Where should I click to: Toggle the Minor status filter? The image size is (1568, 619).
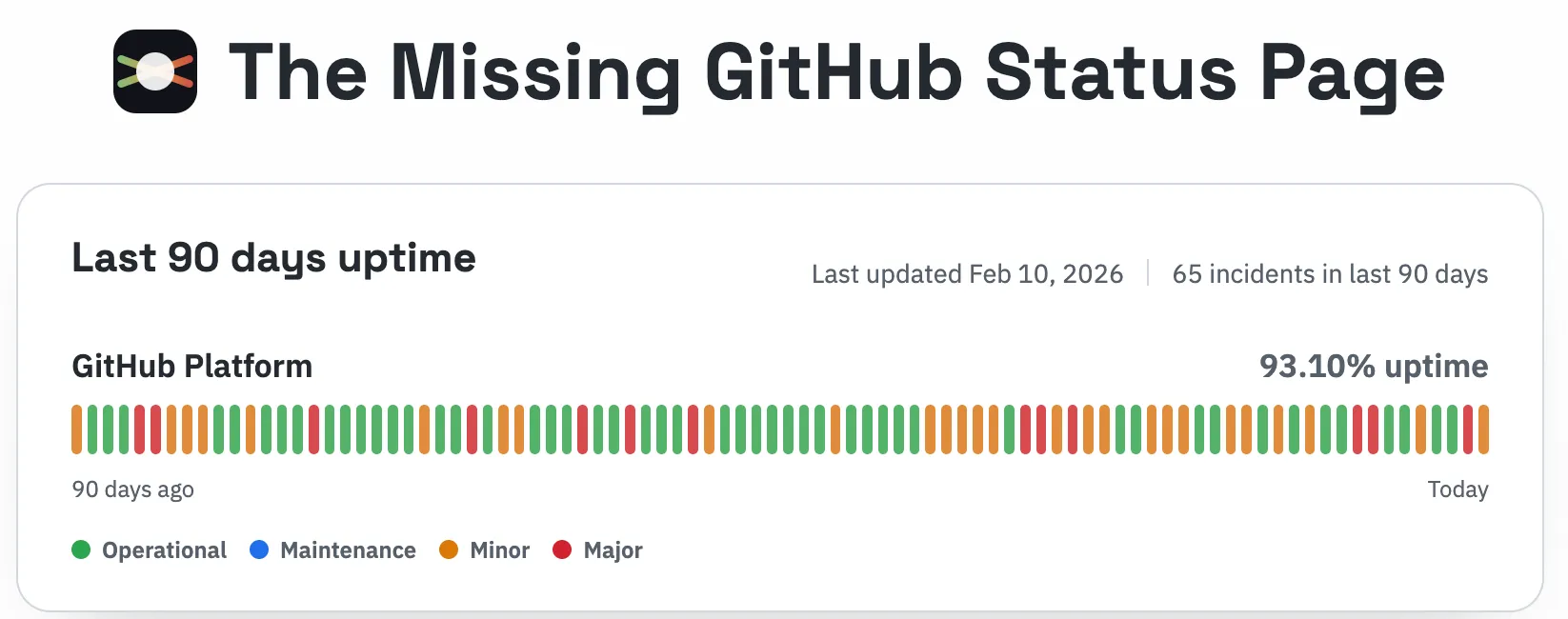pyautogui.click(x=484, y=549)
